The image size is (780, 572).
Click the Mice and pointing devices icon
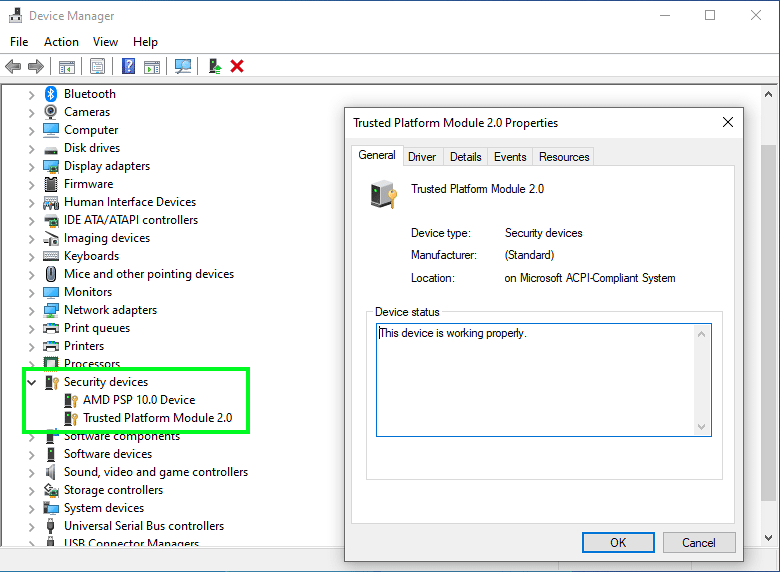[51, 274]
